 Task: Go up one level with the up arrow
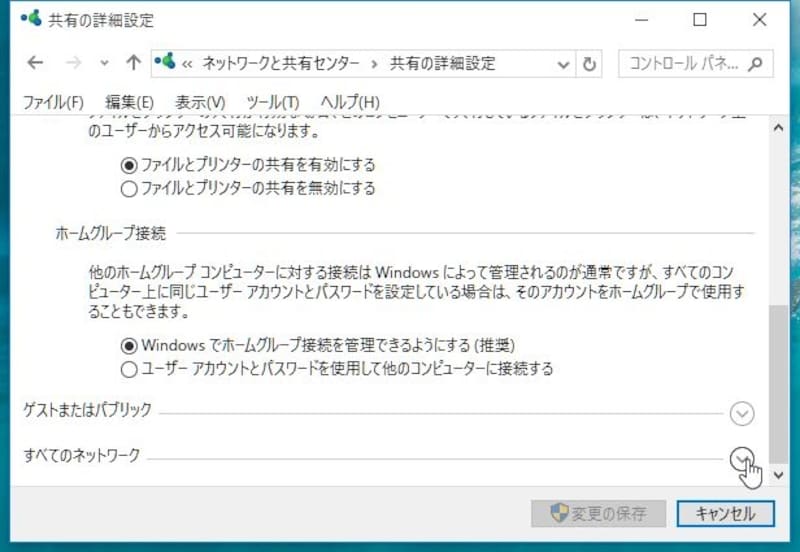click(134, 63)
